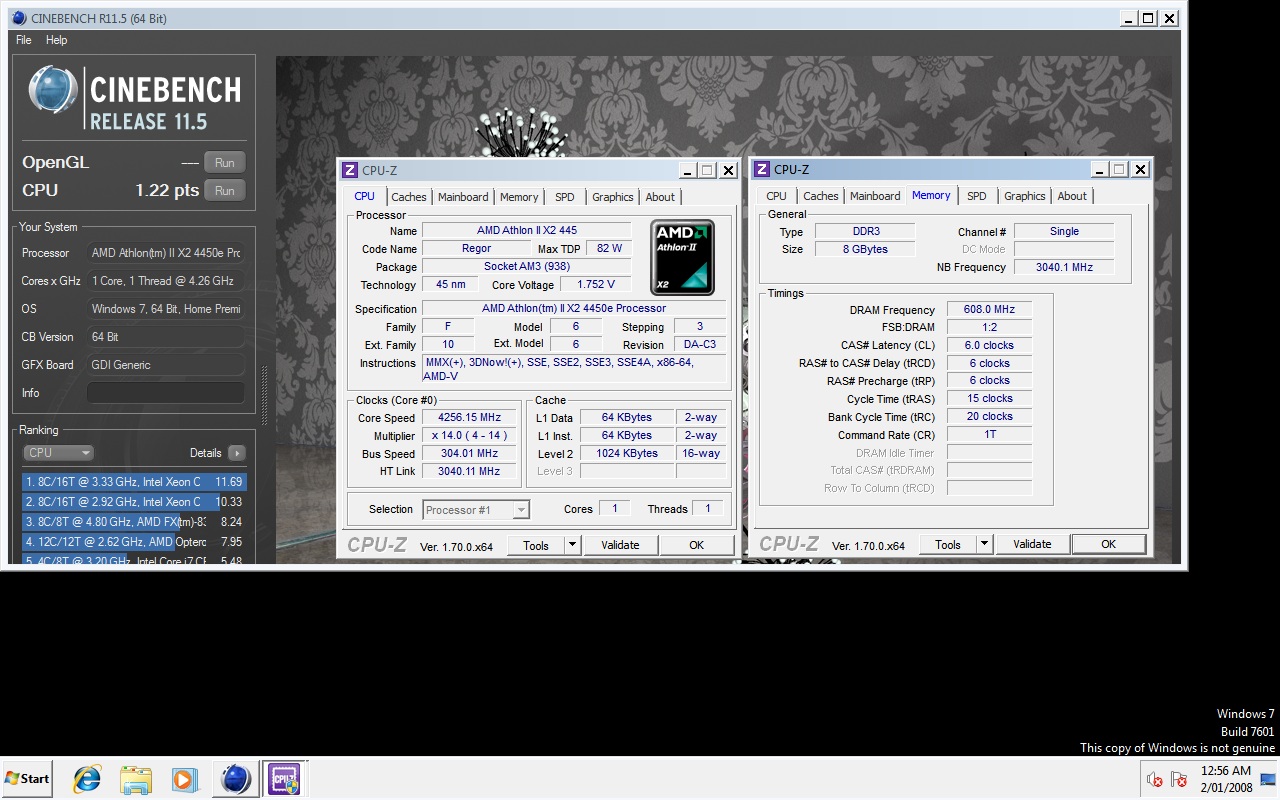Switch to About tab in left CPU-Z
The image size is (1280, 800).
[660, 197]
